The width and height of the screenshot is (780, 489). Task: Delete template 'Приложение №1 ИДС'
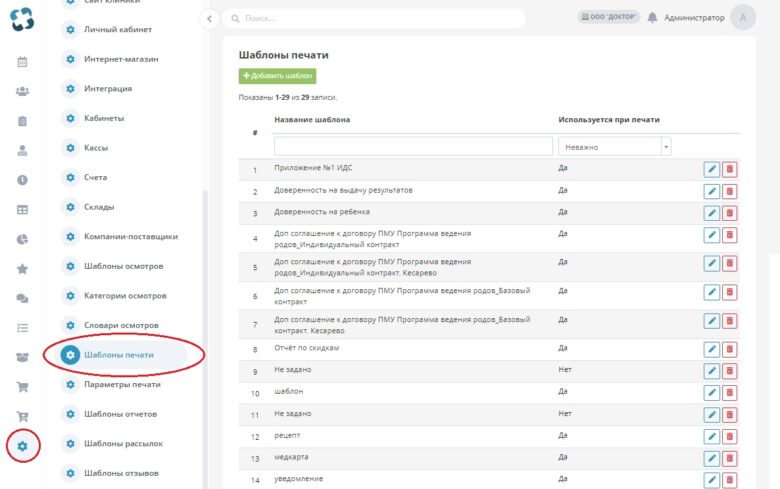(x=729, y=169)
